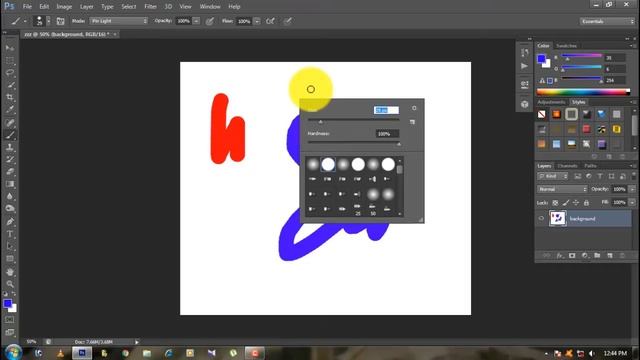Select the Lasso tool
The image size is (640, 360).
(10, 73)
